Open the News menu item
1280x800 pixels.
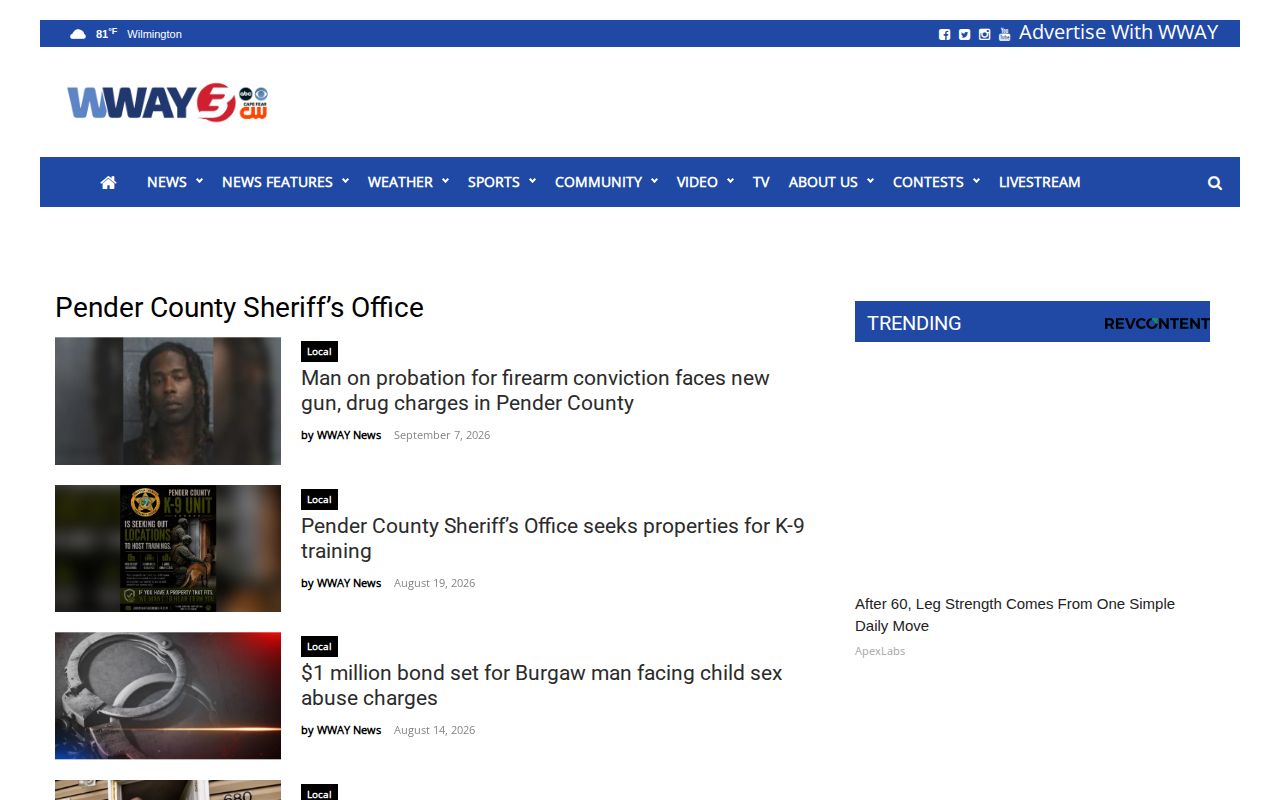[167, 182]
